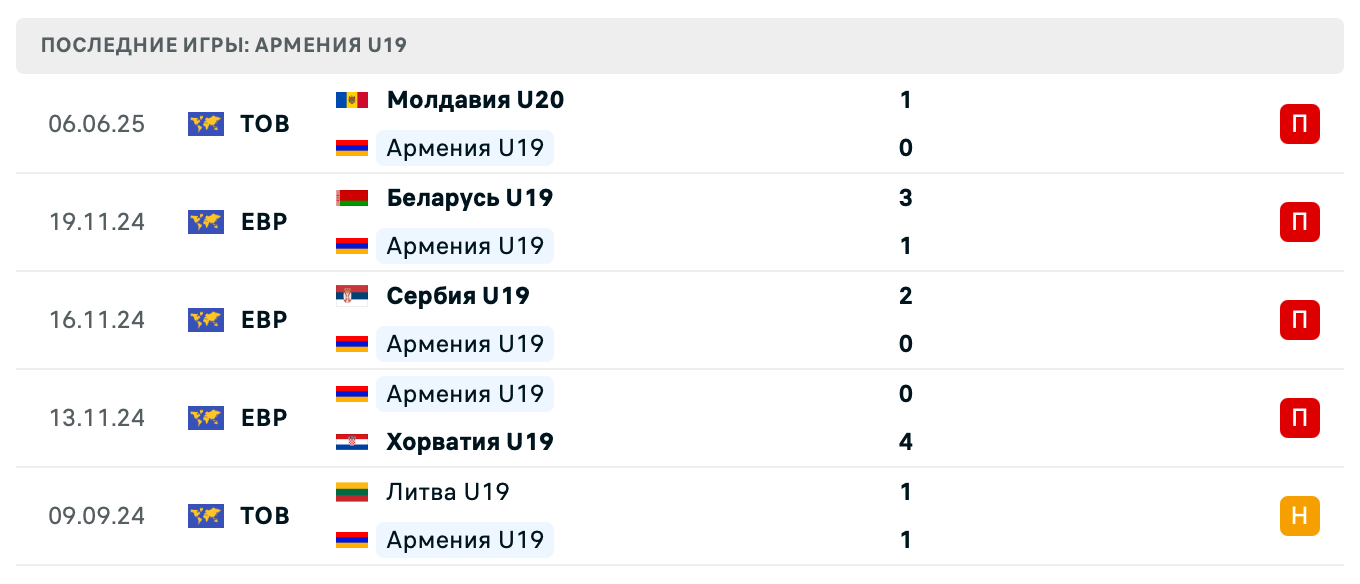Click the Armenia U19 flag in first row
The image size is (1360, 584).
pyautogui.click(x=352, y=148)
